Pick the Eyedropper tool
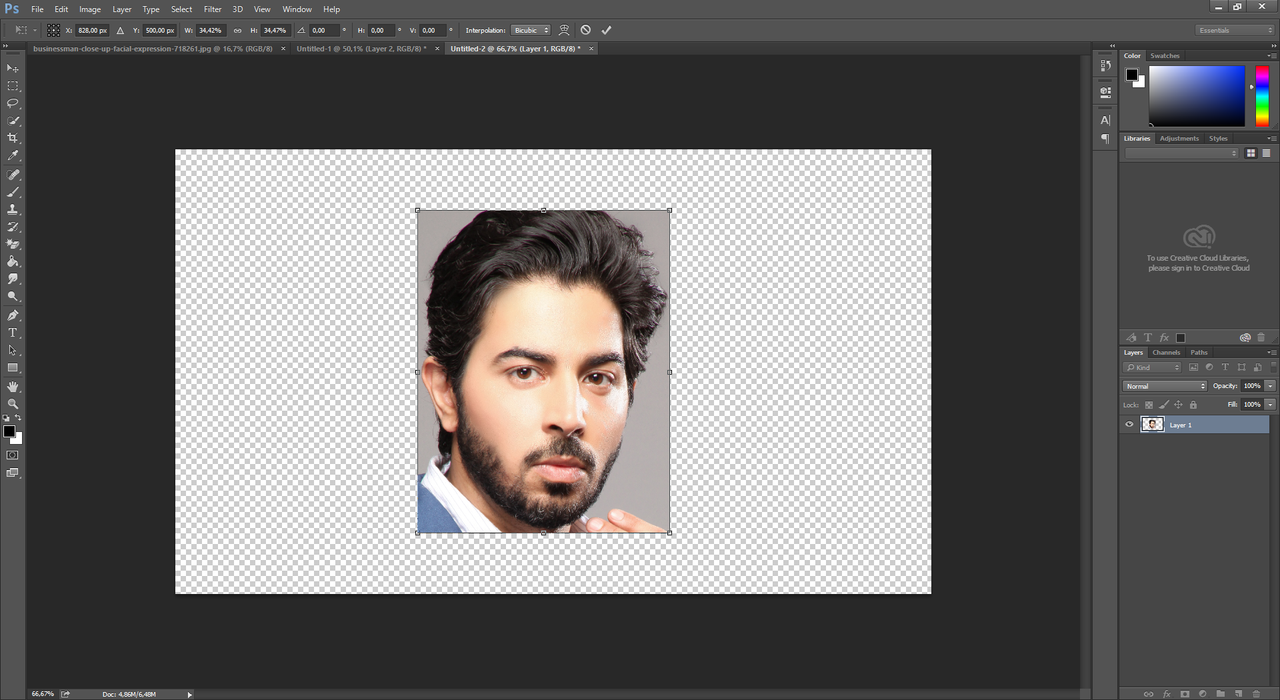 [x=13, y=156]
